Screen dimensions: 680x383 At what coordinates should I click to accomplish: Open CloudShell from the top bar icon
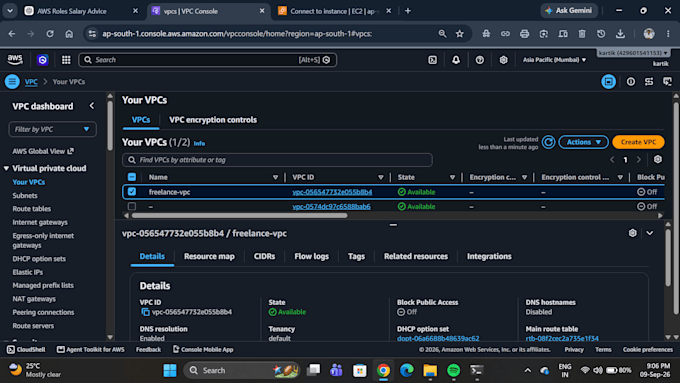(432, 60)
